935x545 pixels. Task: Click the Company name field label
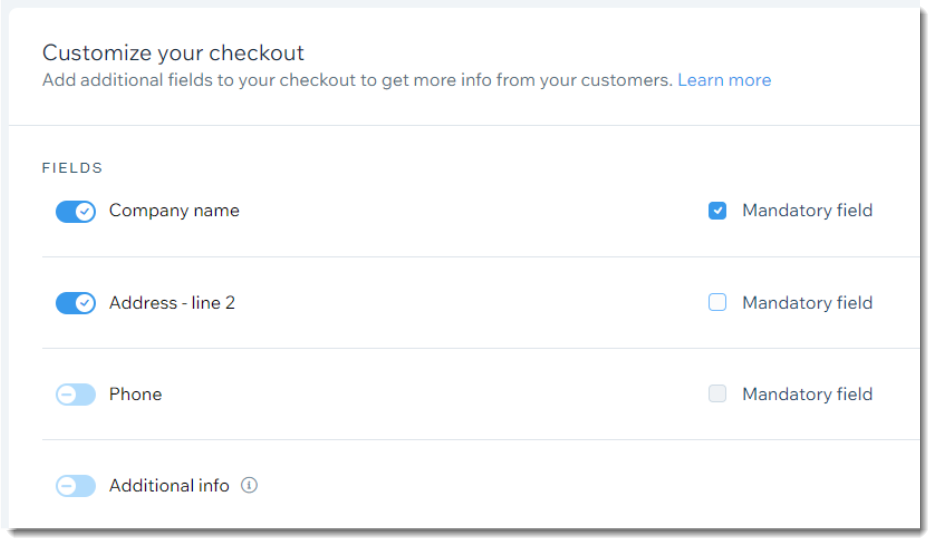click(x=174, y=210)
